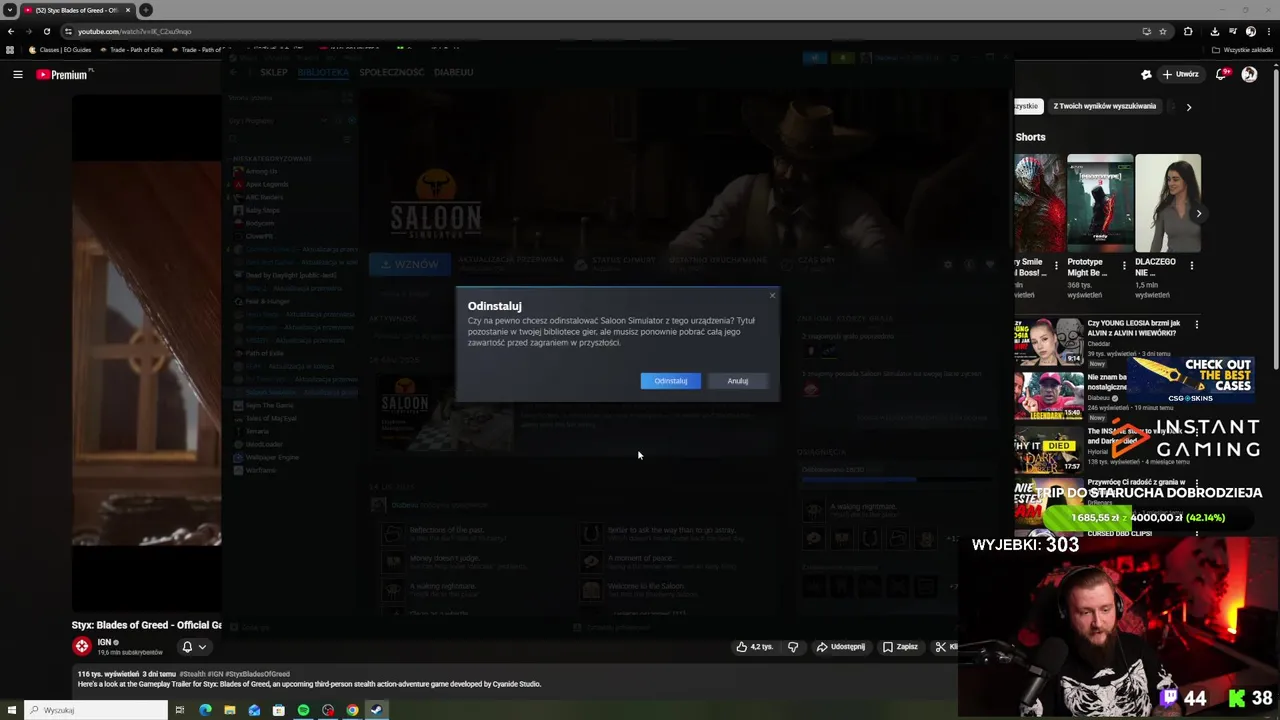Open the YouTube account avatar menu

tap(1249, 74)
